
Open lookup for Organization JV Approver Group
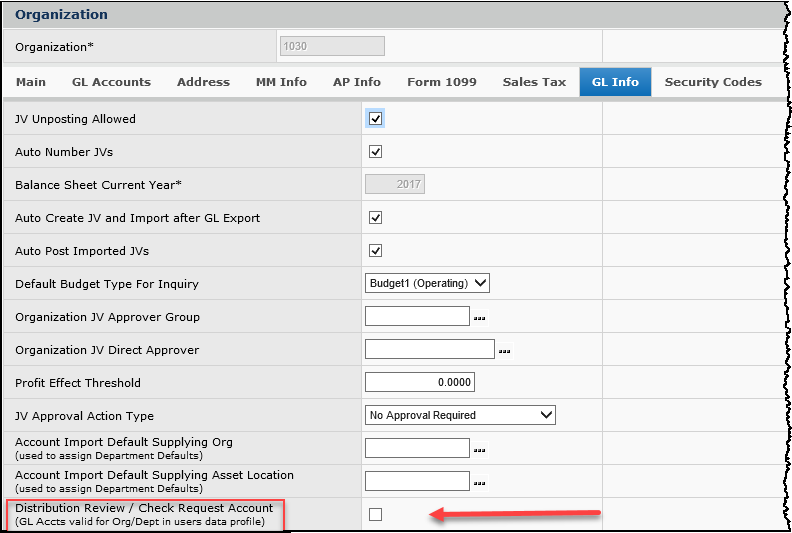click(x=478, y=318)
